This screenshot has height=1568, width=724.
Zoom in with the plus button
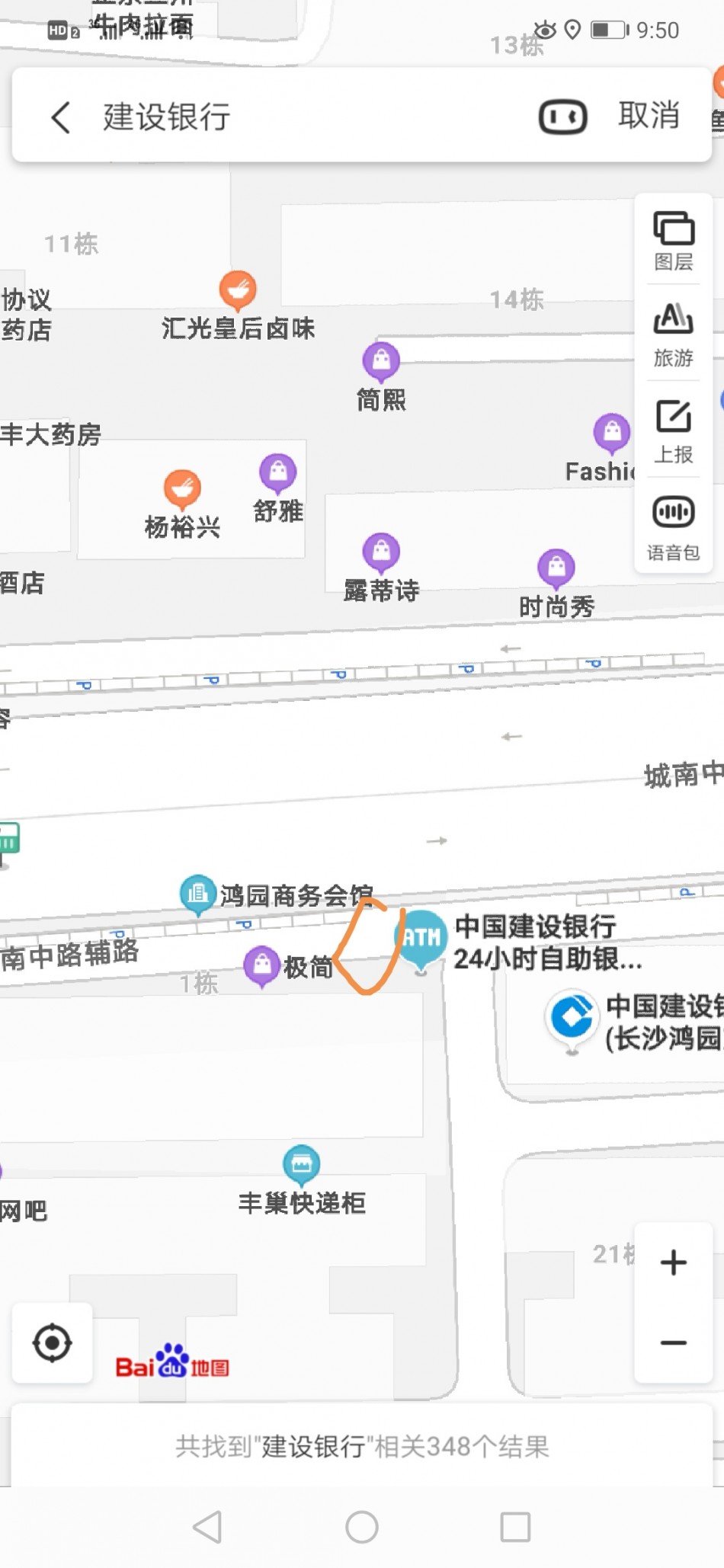(674, 1262)
